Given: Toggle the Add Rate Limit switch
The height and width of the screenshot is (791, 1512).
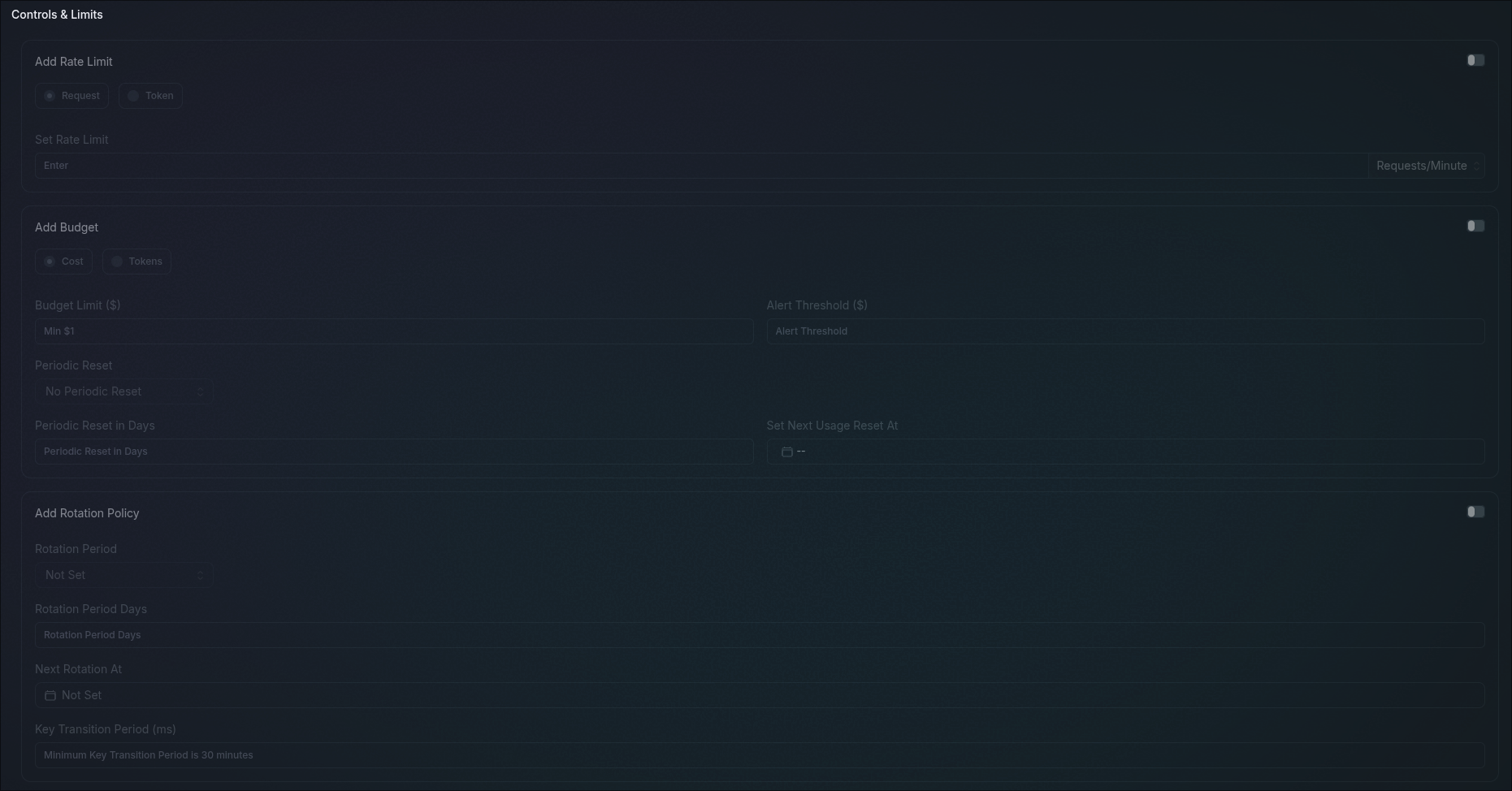Looking at the screenshot, I should click(x=1475, y=61).
